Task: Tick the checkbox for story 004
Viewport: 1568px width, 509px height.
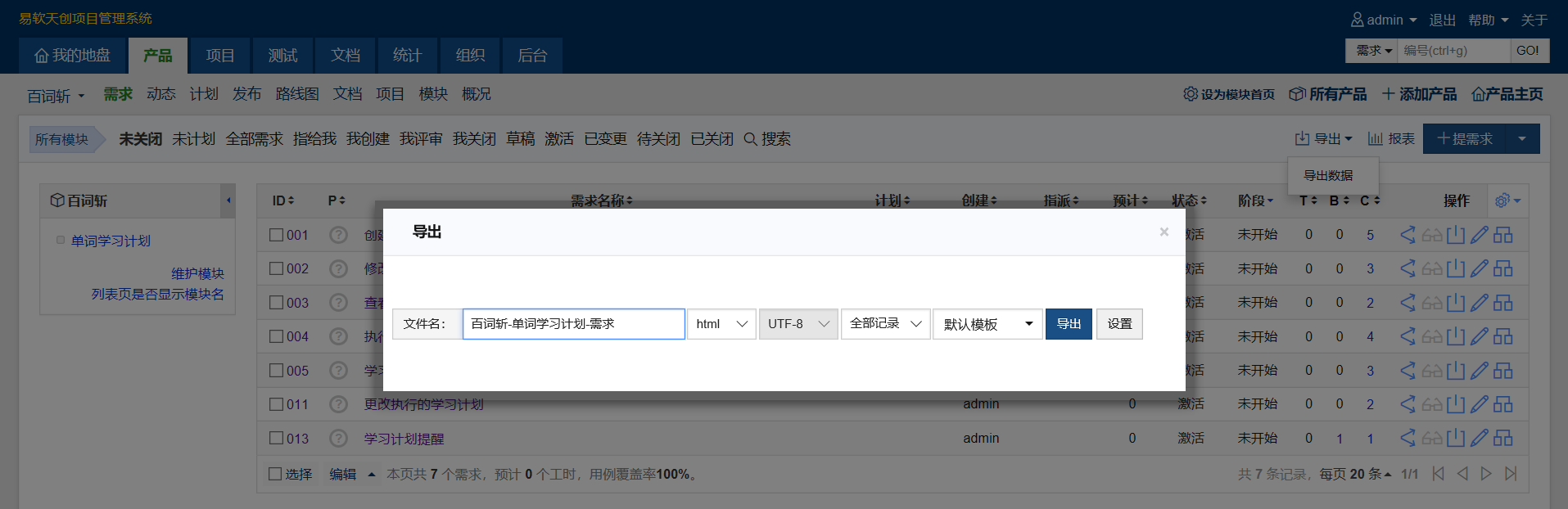Action: point(276,336)
